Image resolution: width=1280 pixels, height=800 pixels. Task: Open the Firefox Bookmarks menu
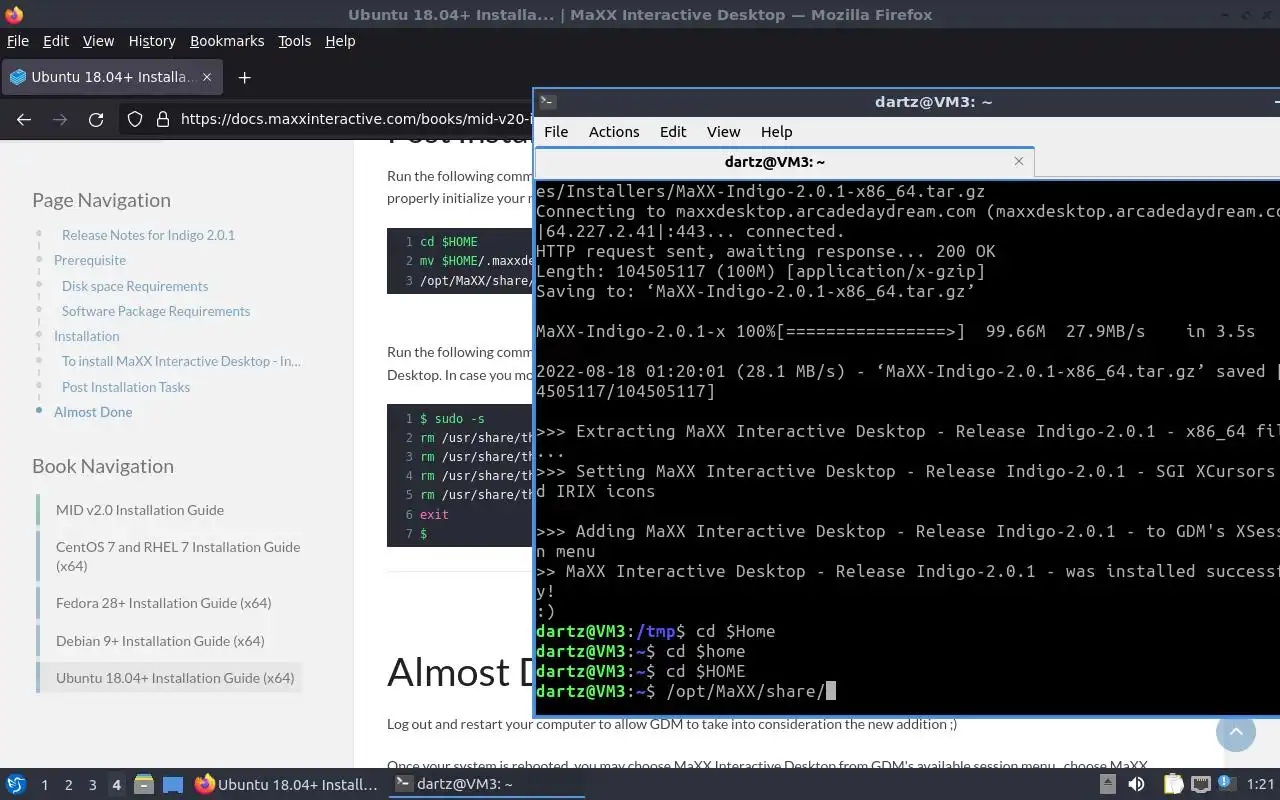(227, 41)
